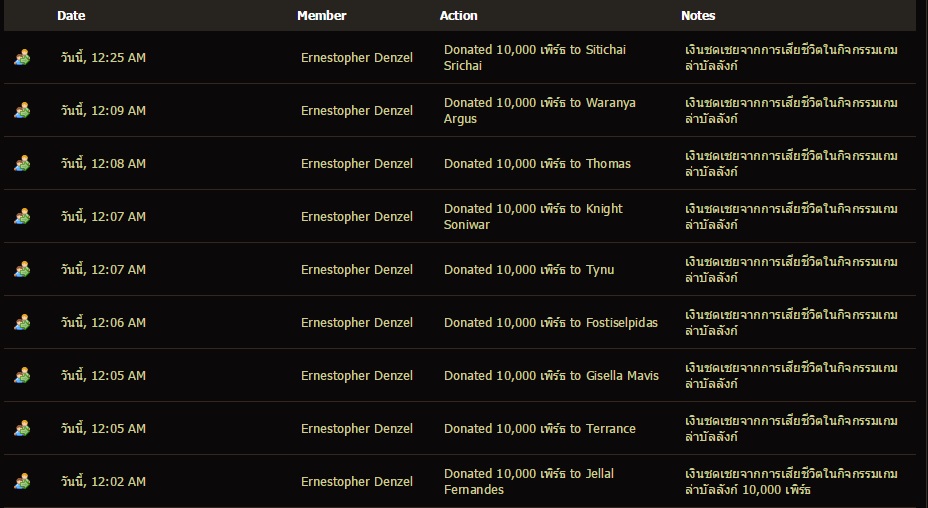Select the donation icon in the Knight Soniwar row

point(22,216)
